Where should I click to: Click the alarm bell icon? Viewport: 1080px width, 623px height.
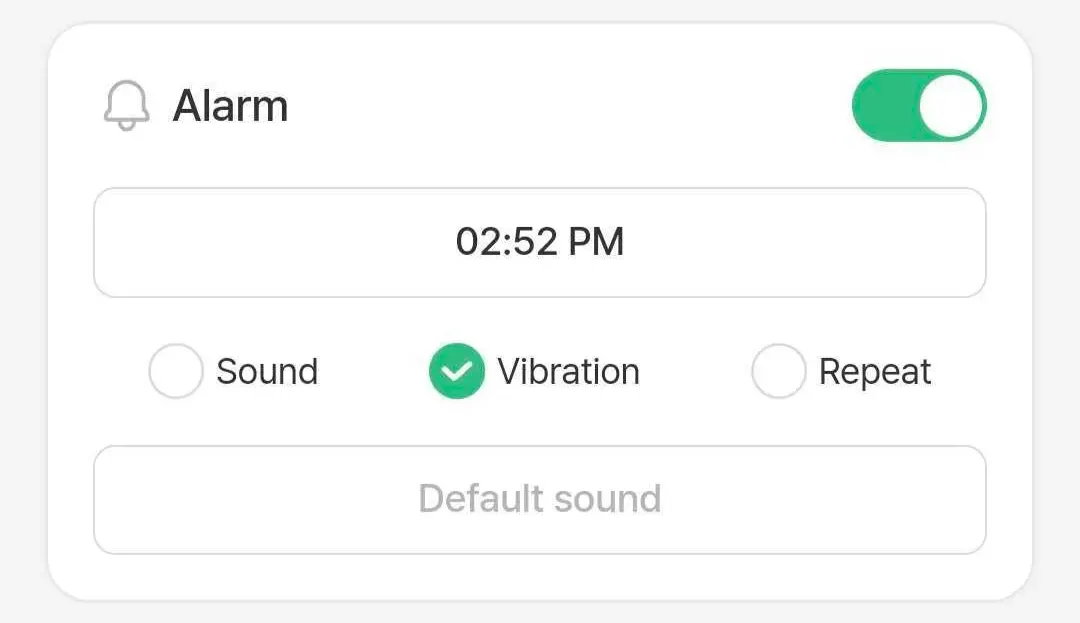pos(126,106)
